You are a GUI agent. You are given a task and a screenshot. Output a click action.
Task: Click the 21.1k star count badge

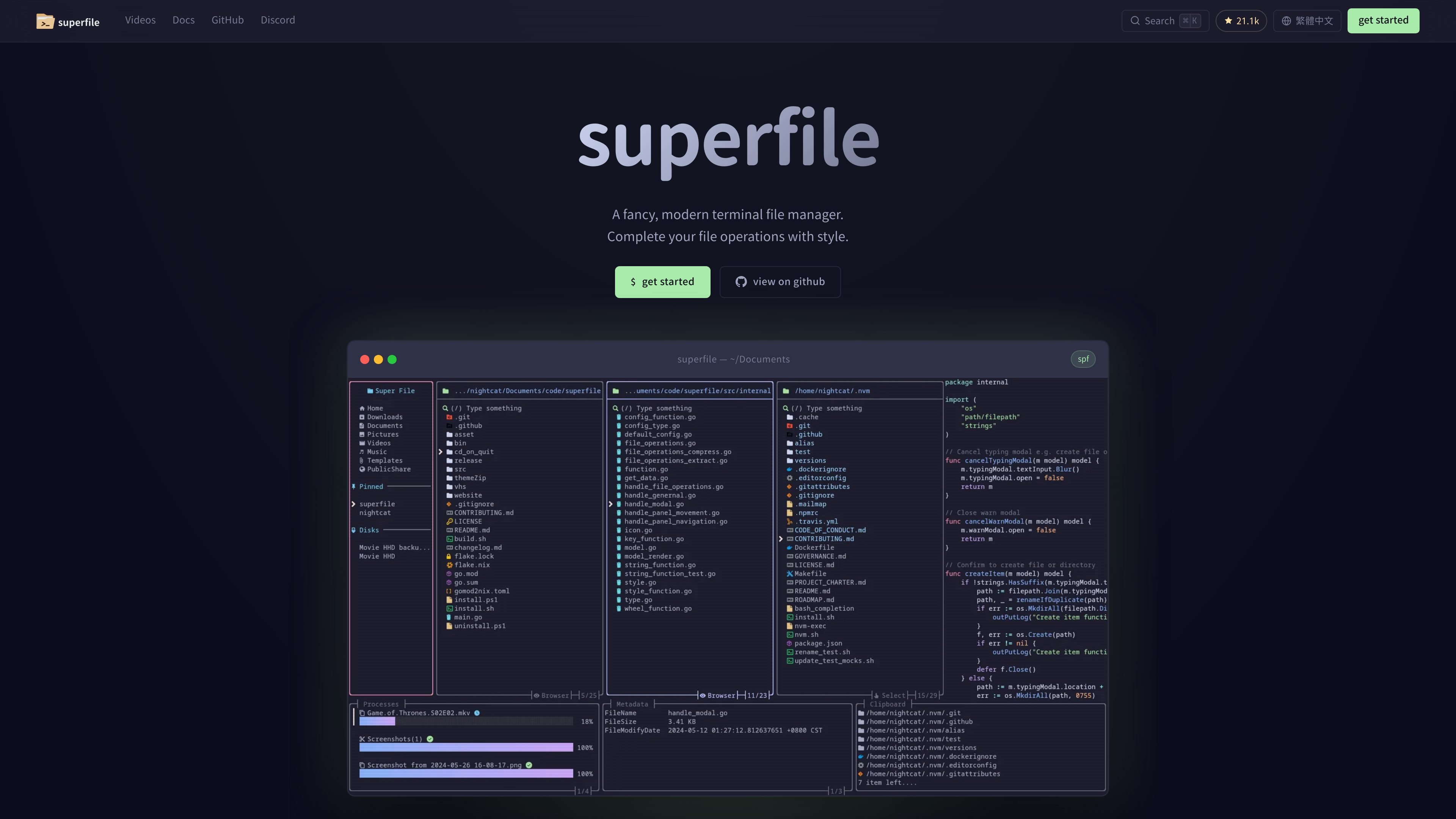[1241, 21]
